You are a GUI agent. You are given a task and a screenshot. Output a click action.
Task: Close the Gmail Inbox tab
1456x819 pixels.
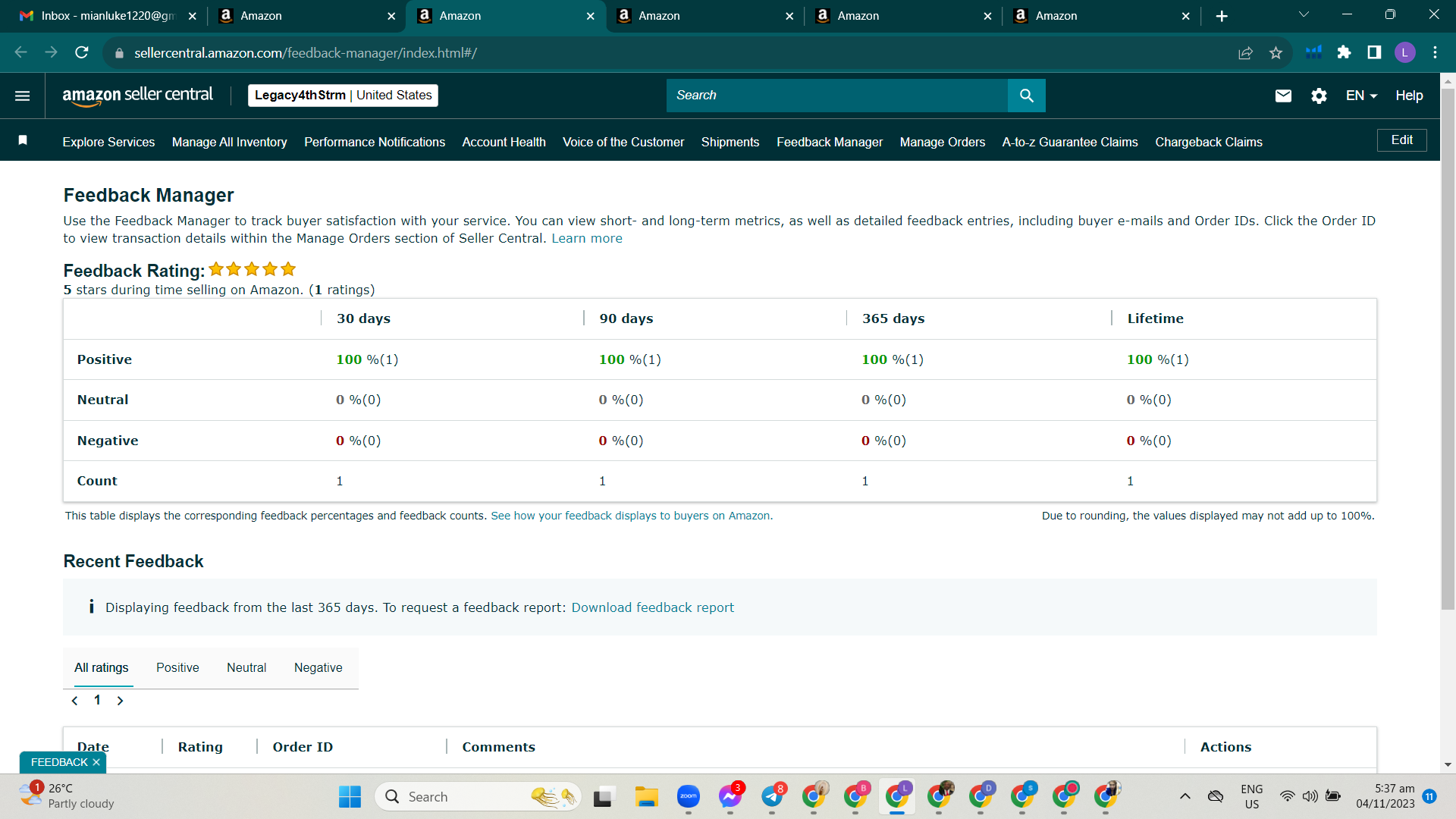192,16
